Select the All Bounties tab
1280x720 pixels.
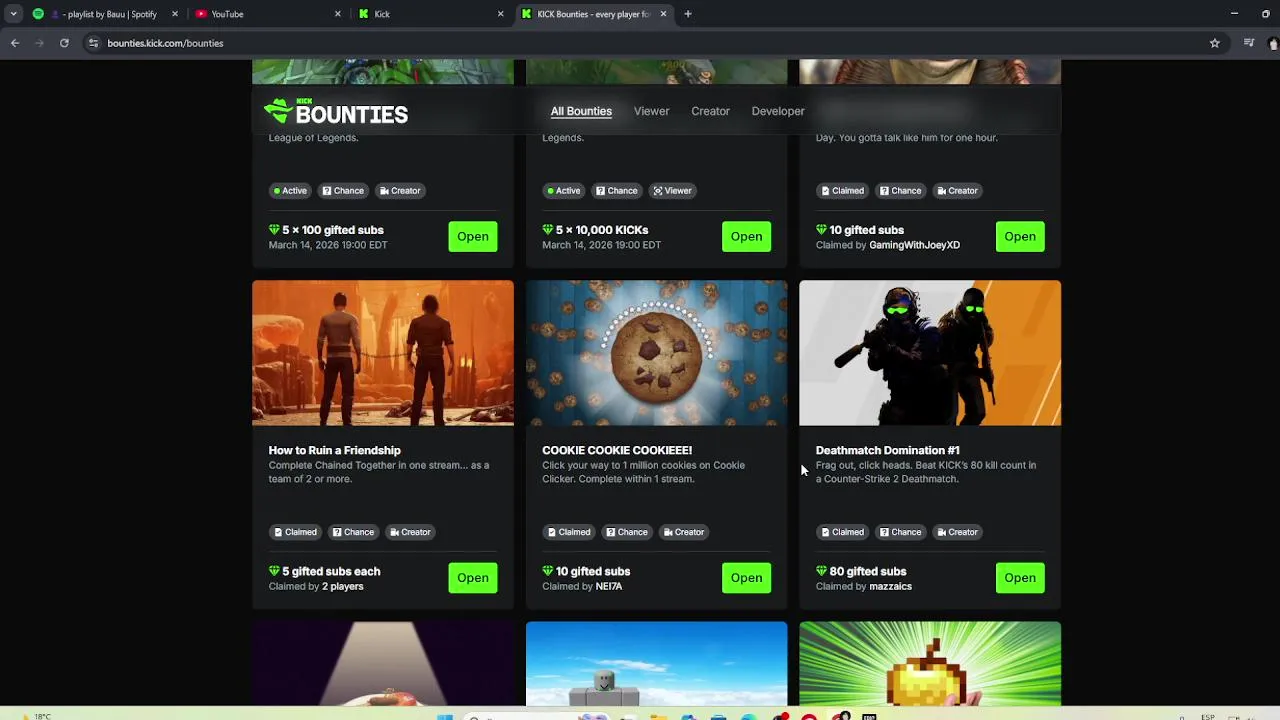point(581,111)
